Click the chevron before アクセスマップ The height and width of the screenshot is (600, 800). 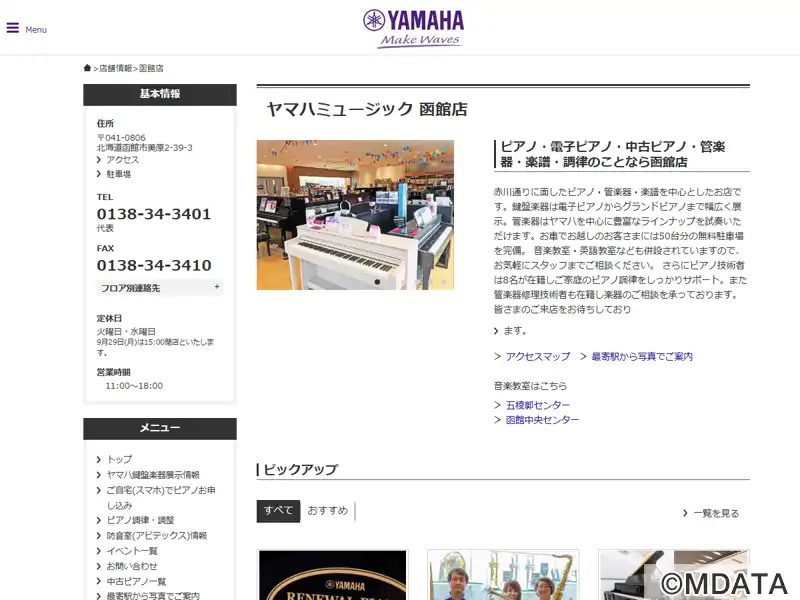(x=497, y=356)
